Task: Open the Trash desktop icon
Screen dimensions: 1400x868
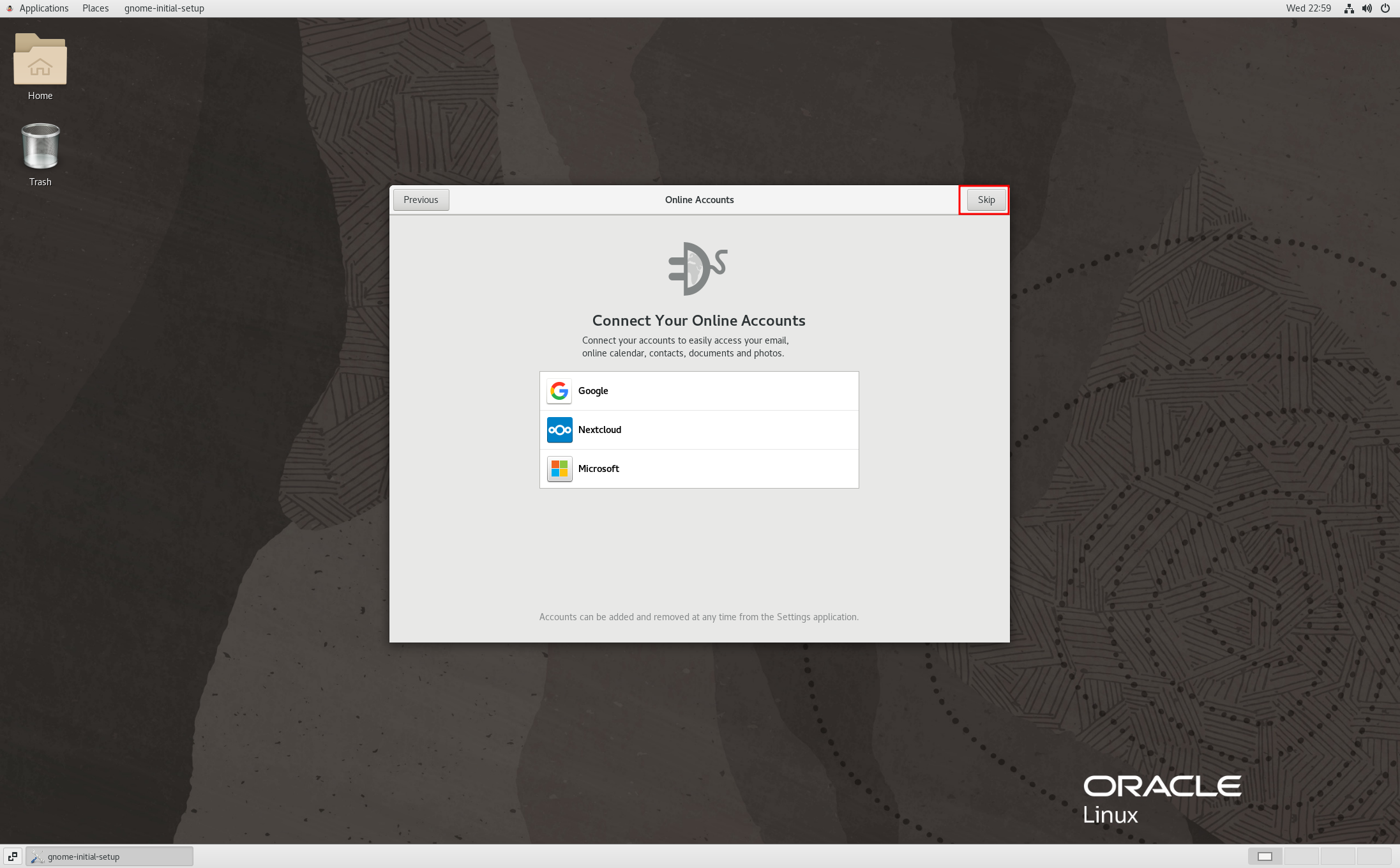Action: coord(40,147)
